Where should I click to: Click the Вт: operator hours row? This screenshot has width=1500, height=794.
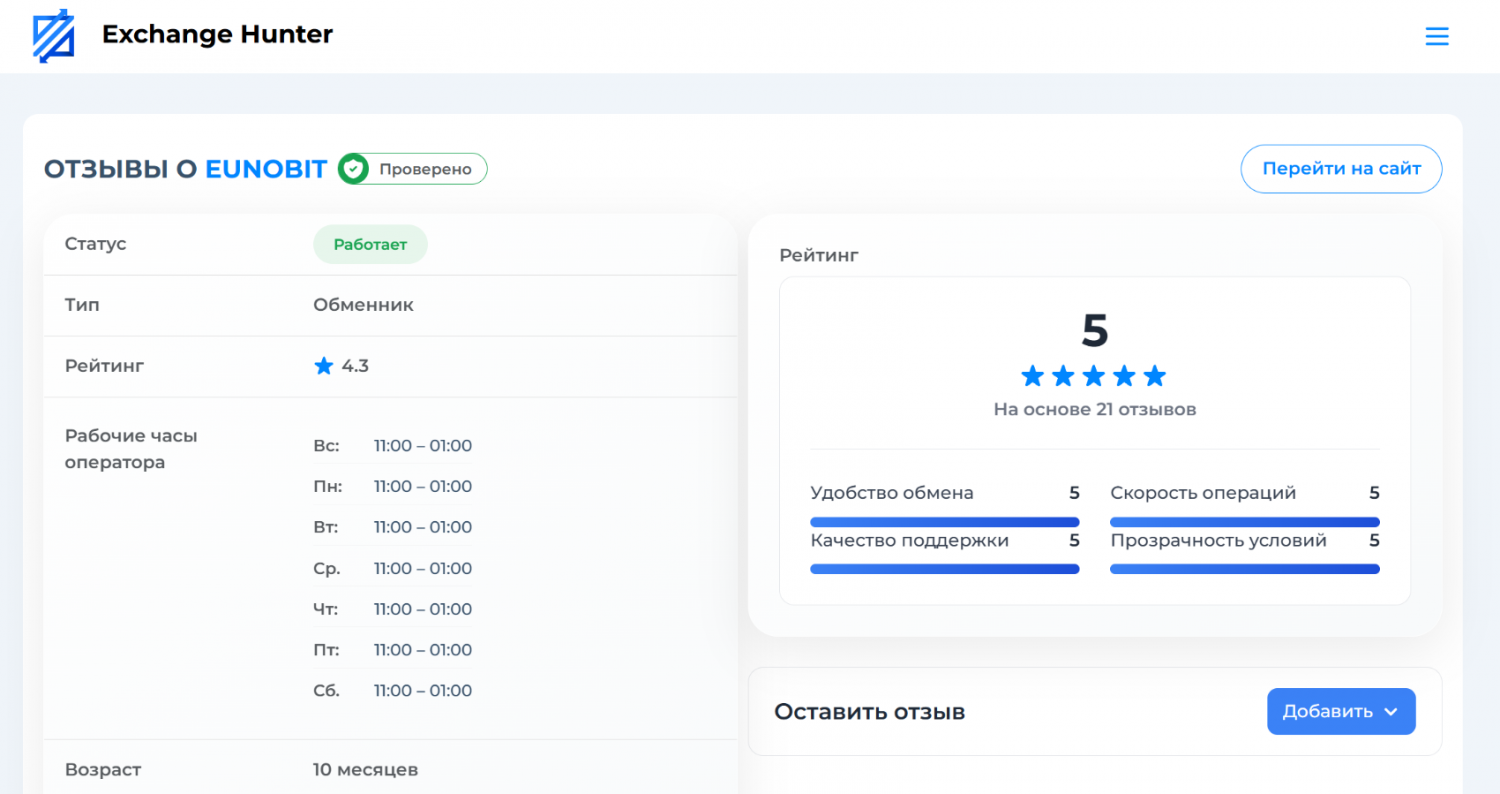(x=392, y=527)
